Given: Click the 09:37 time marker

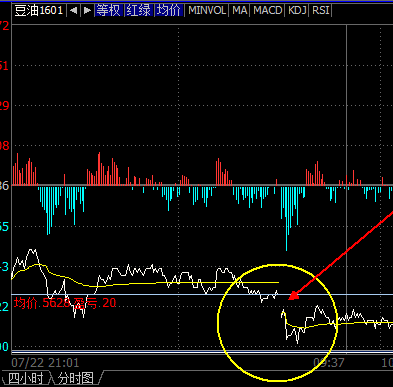Looking at the screenshot, I should [x=329, y=363].
